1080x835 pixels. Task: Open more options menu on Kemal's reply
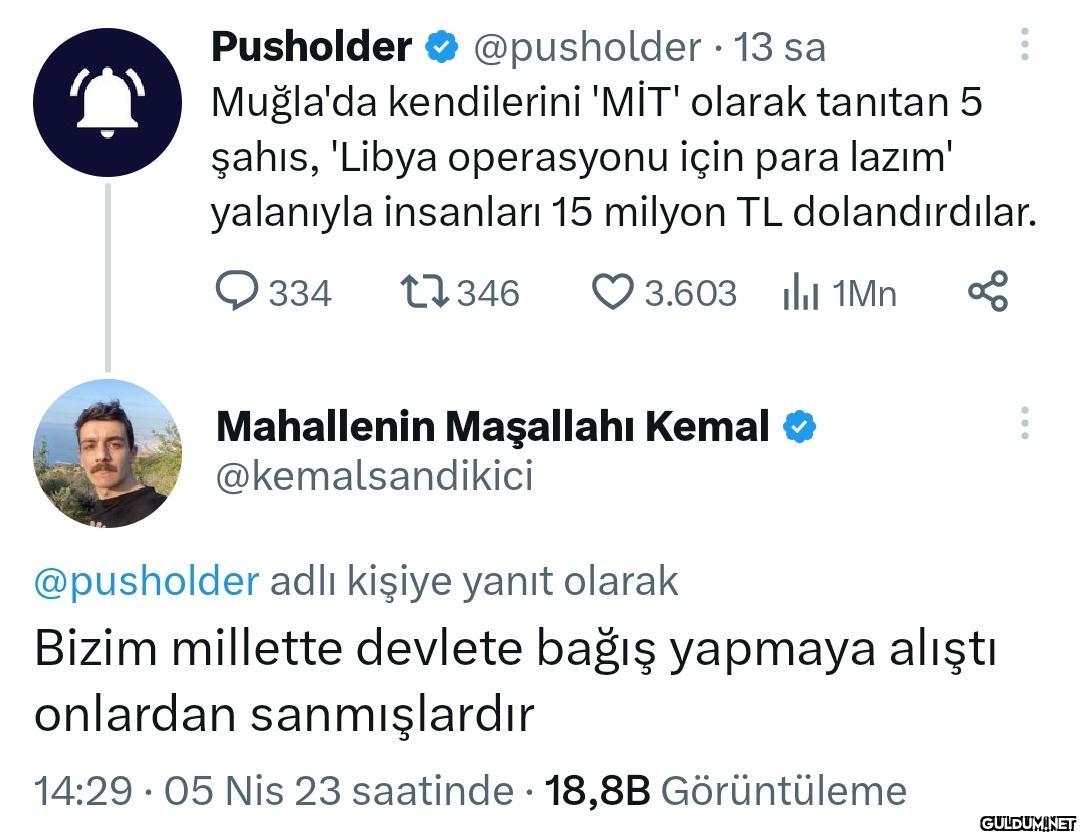(1025, 424)
